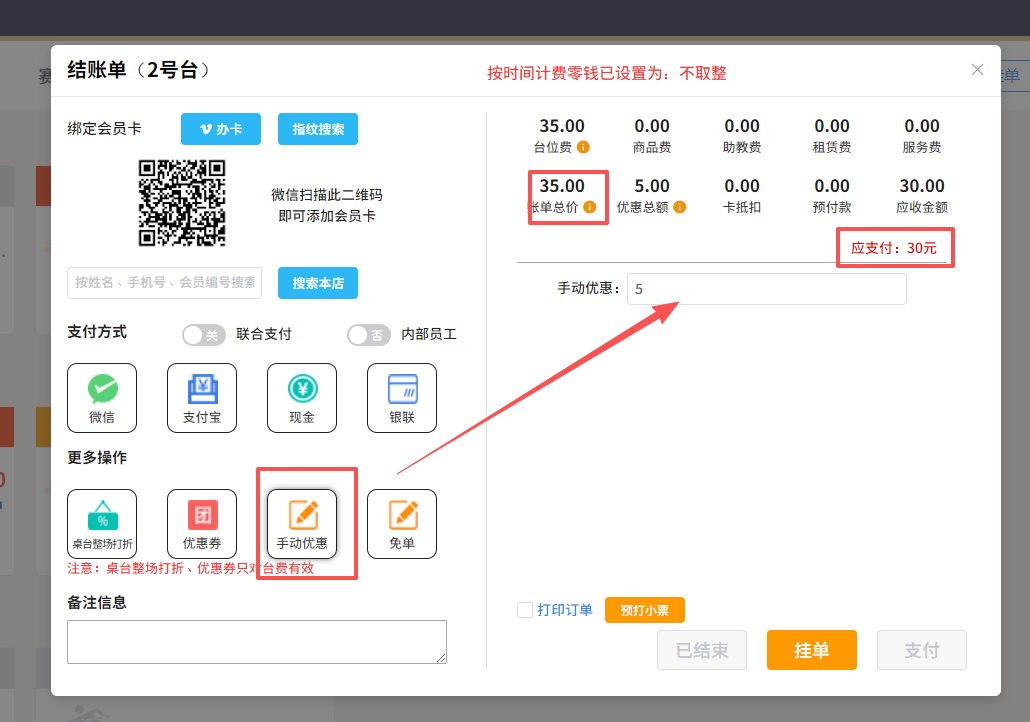Click the 预打小票 pre-print receipt button

[644, 610]
